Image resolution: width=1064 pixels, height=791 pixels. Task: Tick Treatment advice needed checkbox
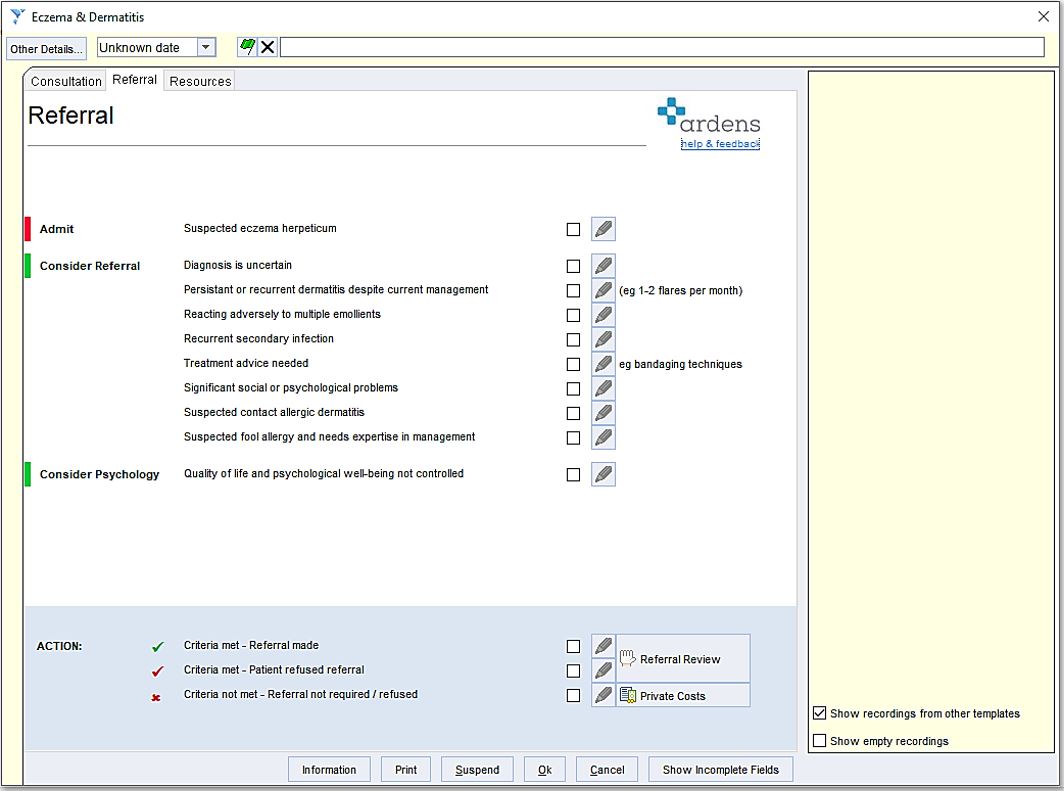pos(573,364)
